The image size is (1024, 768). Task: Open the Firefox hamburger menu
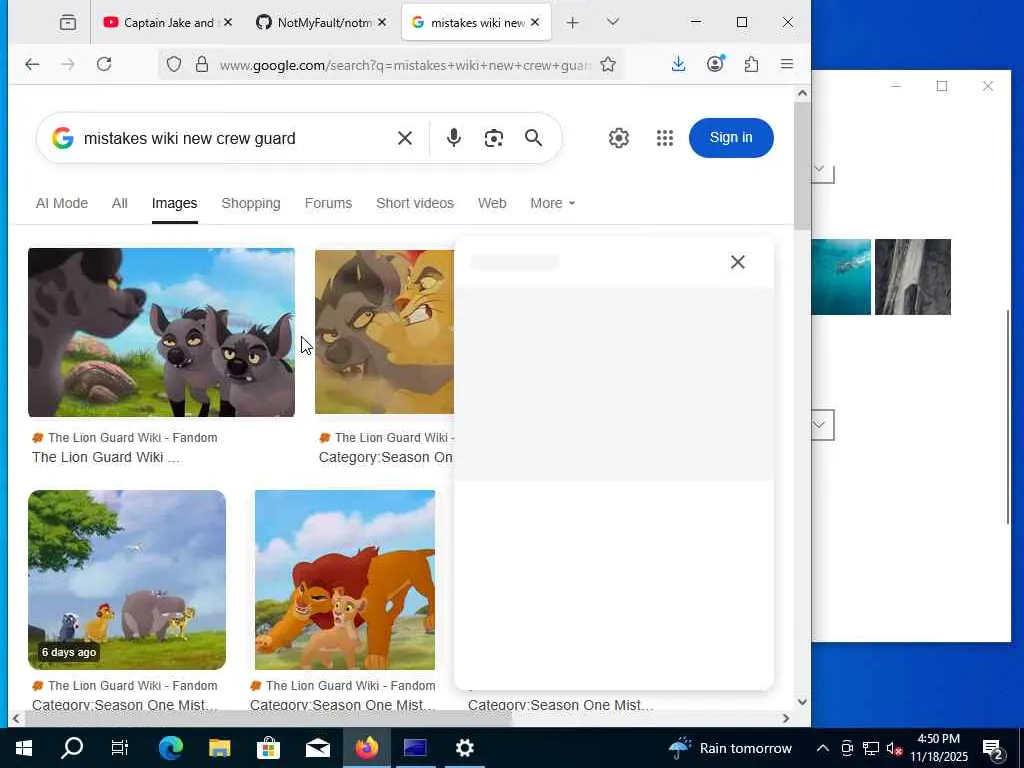pyautogui.click(x=787, y=64)
